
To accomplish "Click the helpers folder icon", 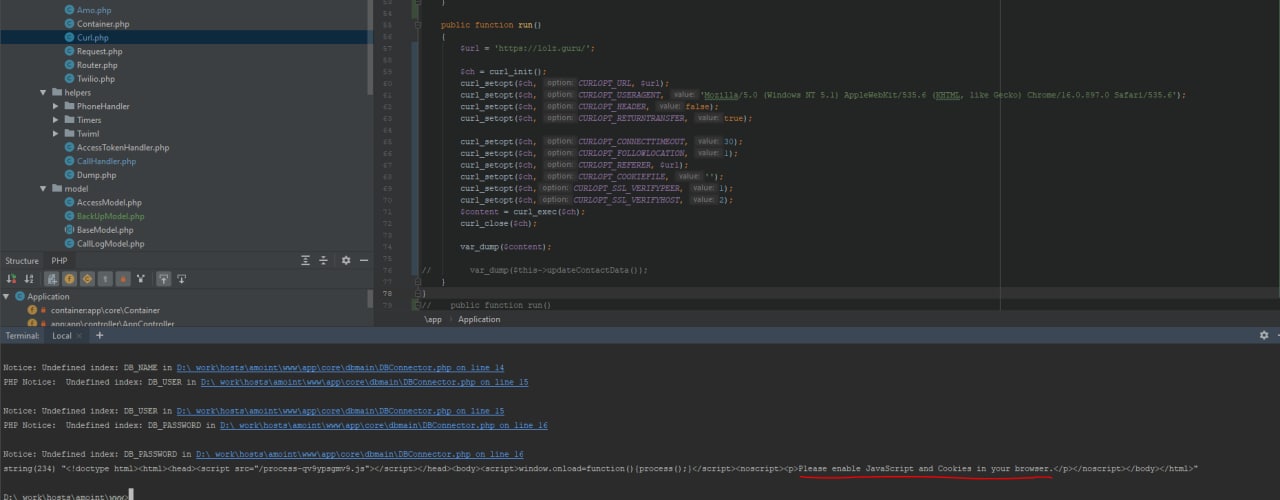I will 56,92.
